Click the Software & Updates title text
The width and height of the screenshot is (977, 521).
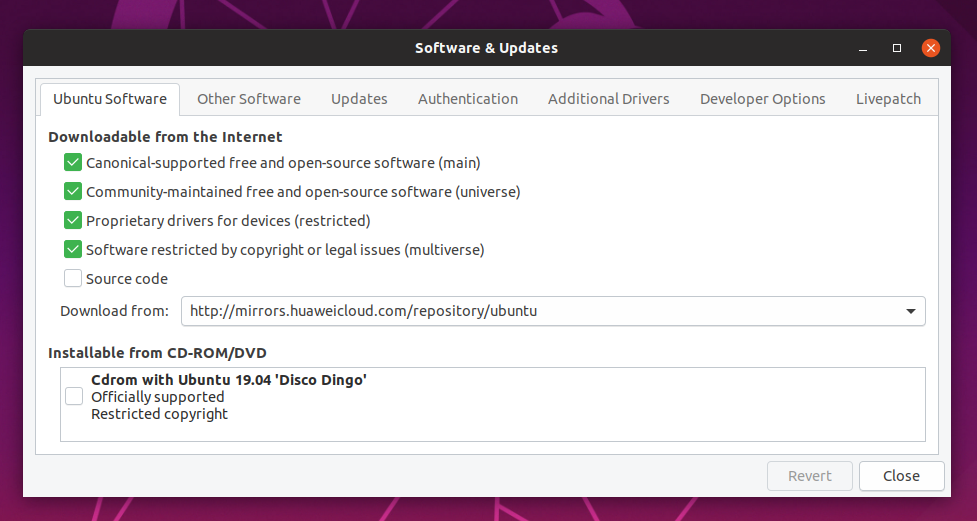(487, 48)
